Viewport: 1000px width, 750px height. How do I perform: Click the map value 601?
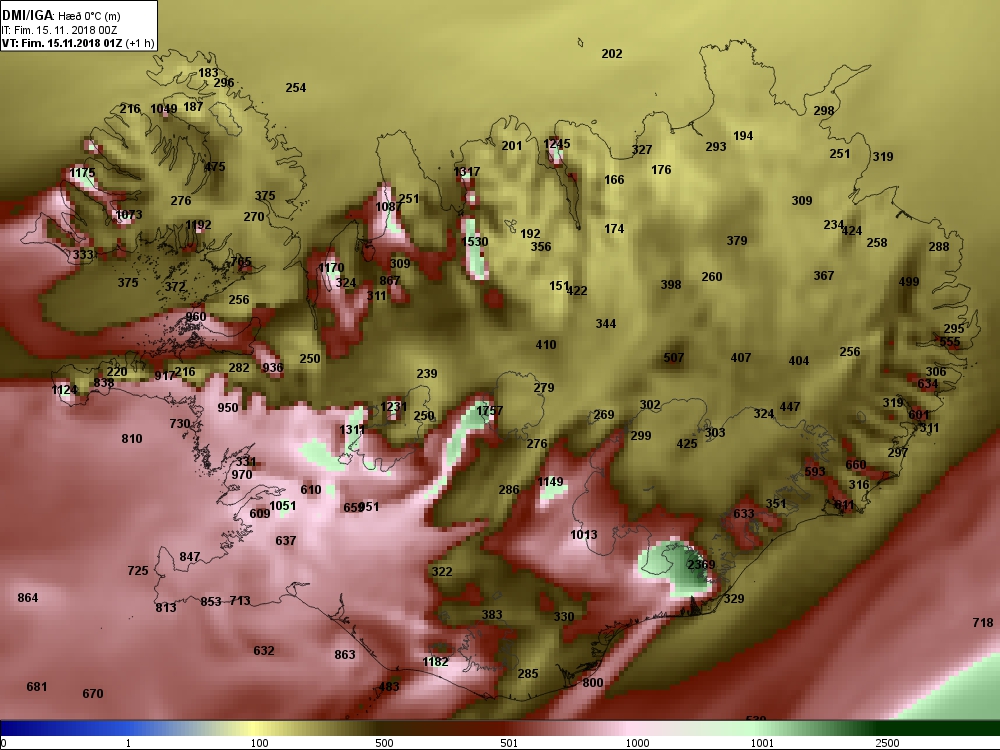pyautogui.click(x=918, y=415)
